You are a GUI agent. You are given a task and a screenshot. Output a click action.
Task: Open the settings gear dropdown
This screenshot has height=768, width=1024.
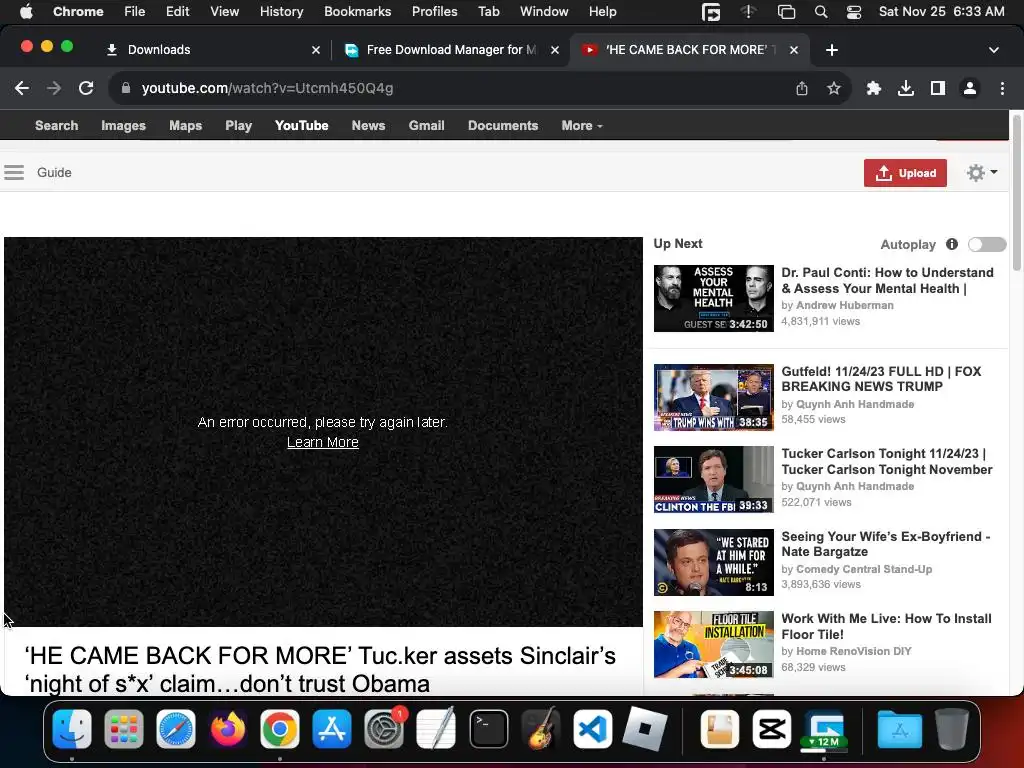point(982,172)
